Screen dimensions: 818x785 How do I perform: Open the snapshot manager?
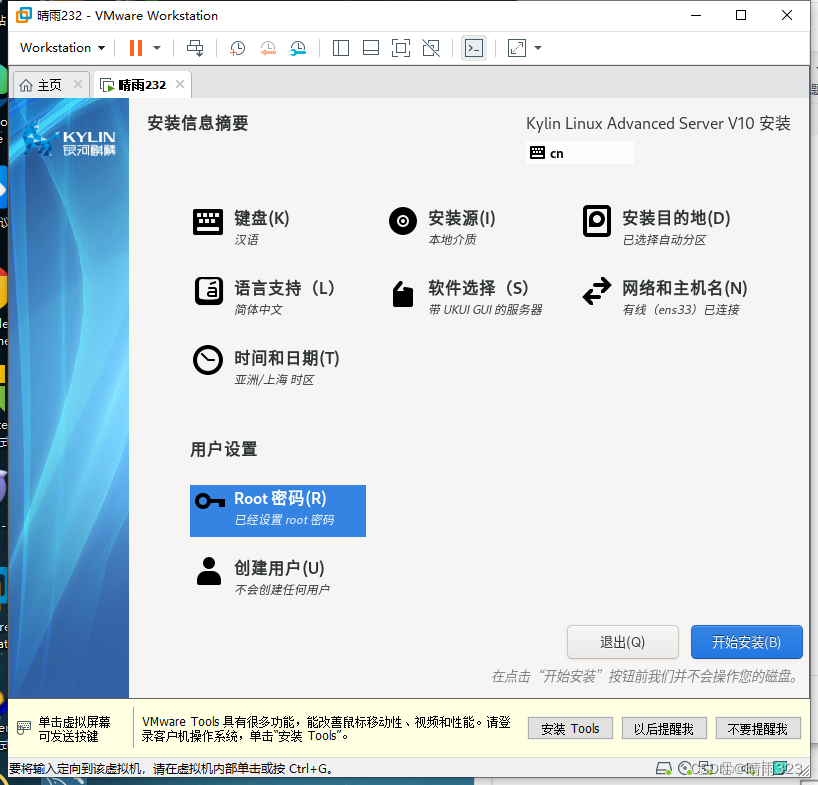pyautogui.click(x=298, y=48)
